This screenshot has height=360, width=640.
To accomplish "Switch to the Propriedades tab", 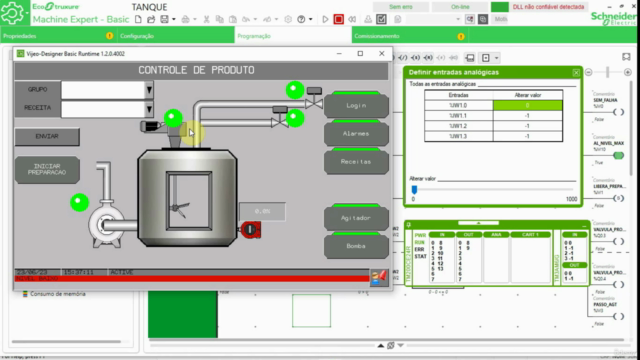I will point(58,36).
